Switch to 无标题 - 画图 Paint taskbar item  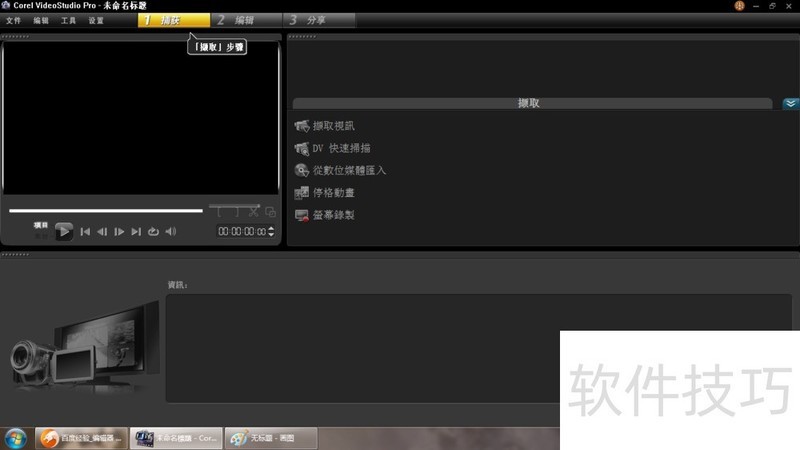[271, 438]
